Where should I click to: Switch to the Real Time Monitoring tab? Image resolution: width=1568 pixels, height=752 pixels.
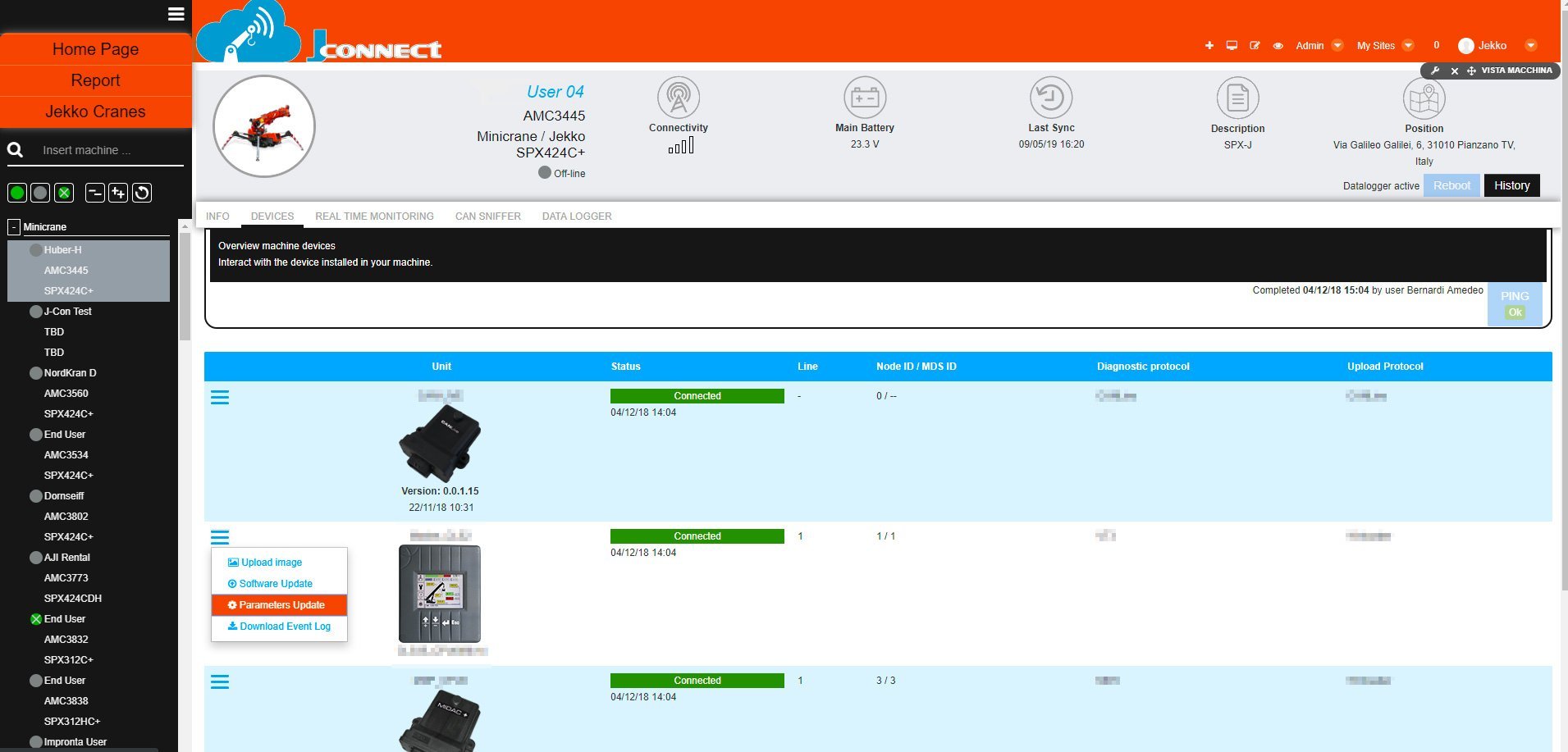click(374, 216)
